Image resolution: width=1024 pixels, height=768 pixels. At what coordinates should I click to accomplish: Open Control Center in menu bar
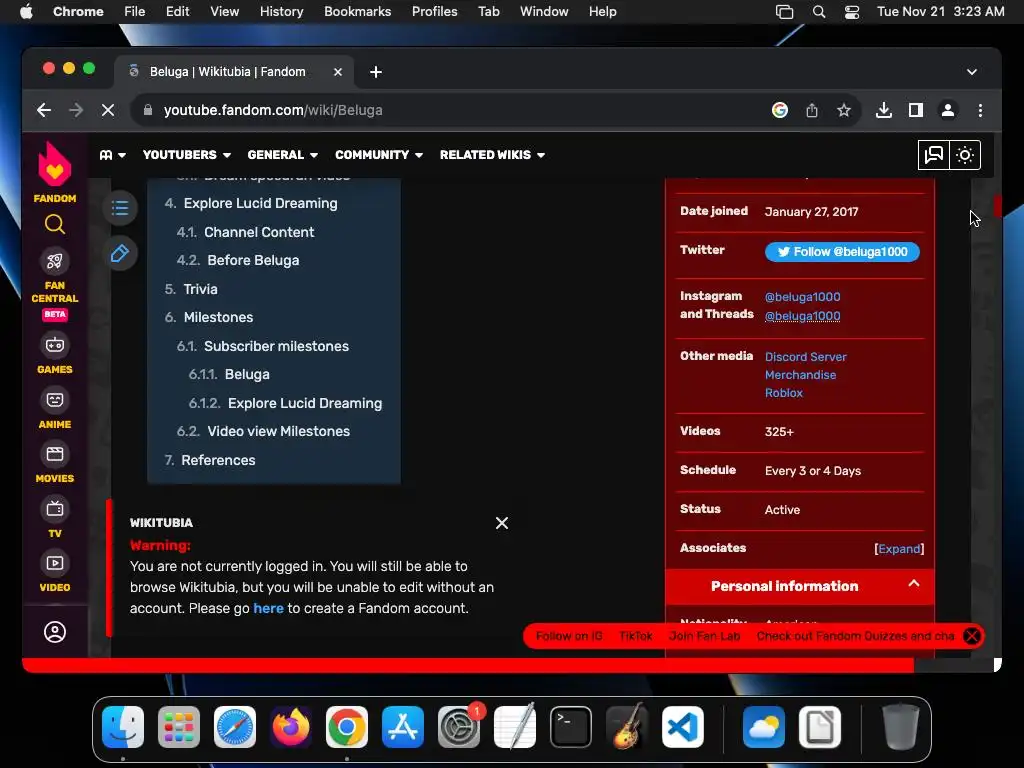point(852,12)
